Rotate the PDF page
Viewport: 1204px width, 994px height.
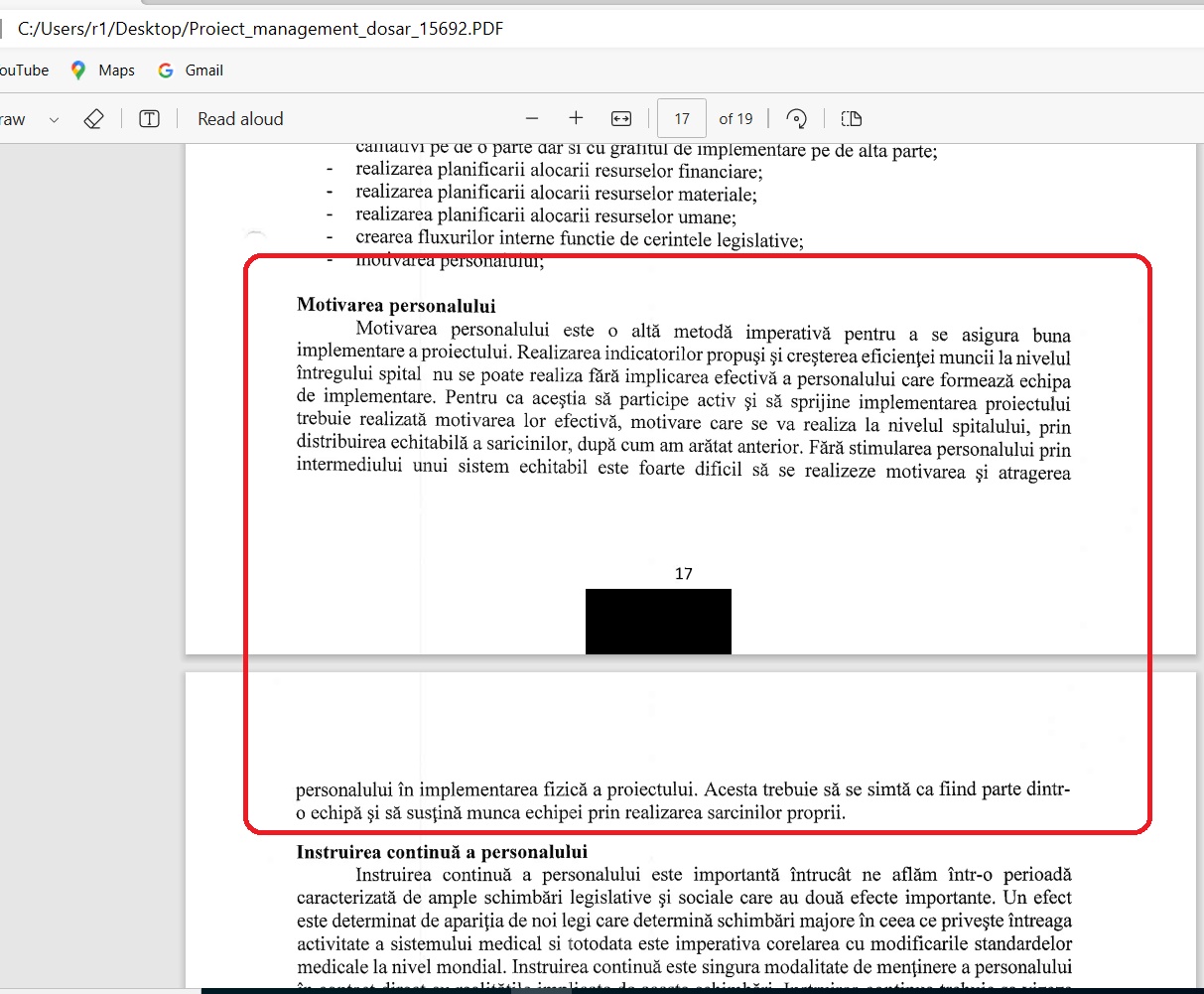tap(796, 119)
